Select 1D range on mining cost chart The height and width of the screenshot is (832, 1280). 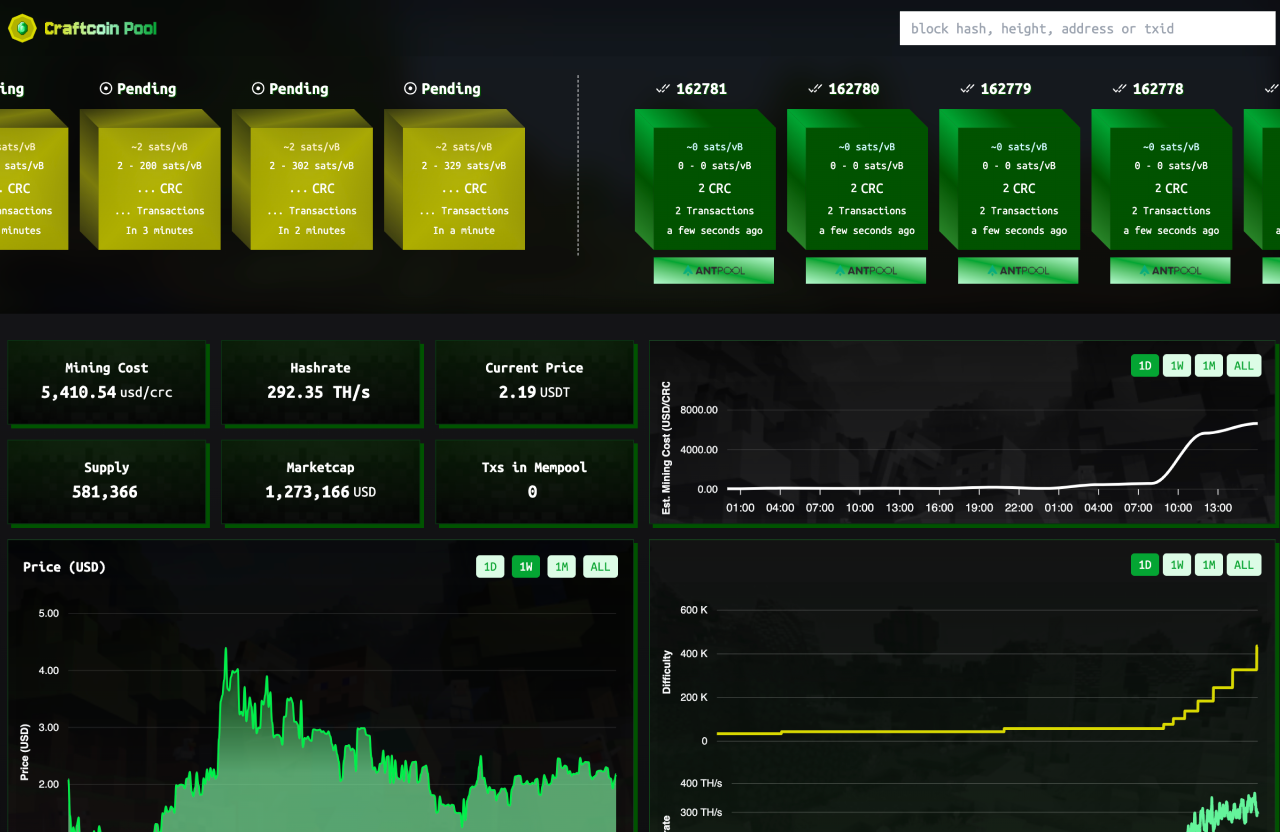coord(1145,366)
